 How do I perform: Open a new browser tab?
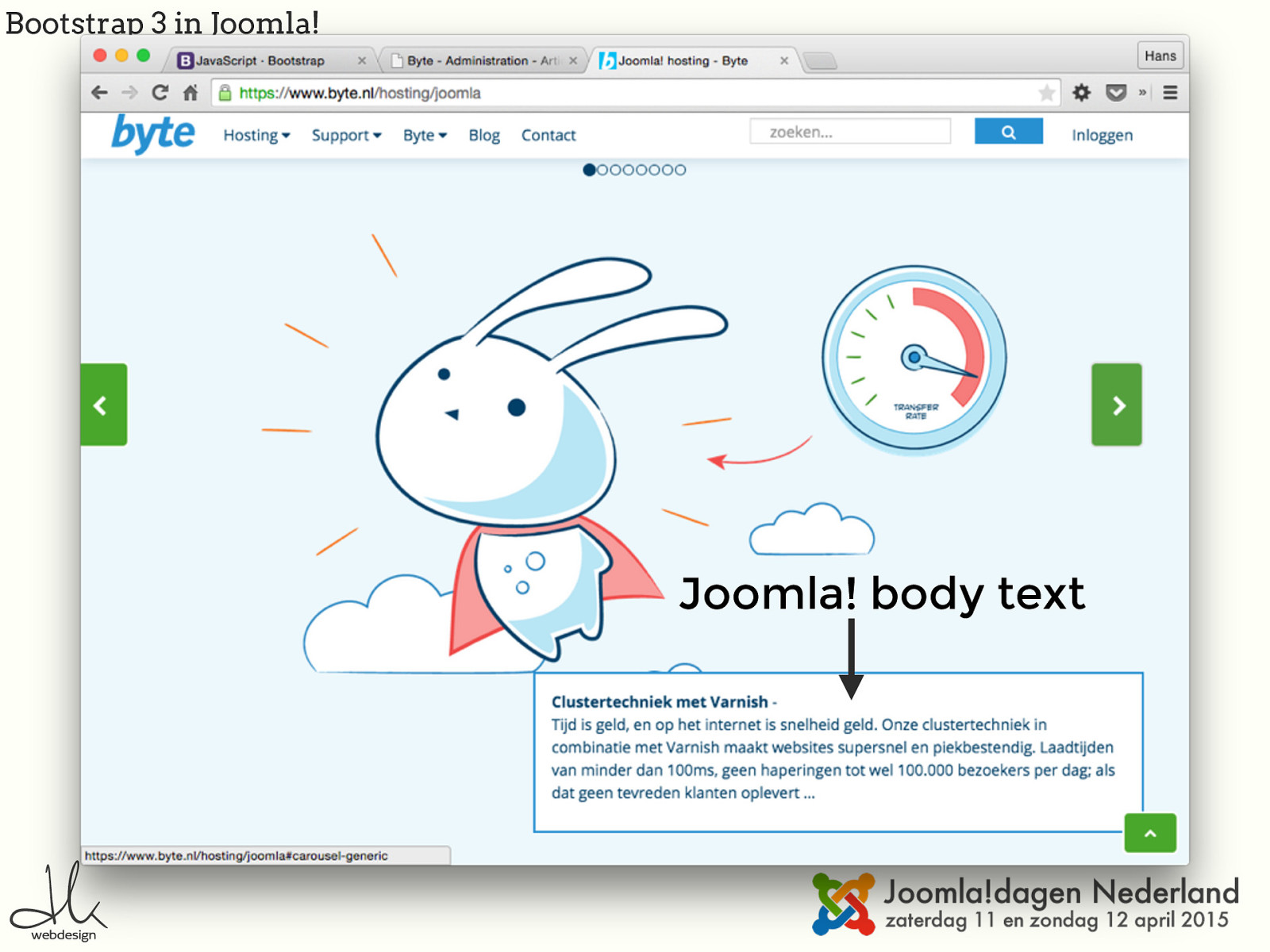pyautogui.click(x=820, y=61)
